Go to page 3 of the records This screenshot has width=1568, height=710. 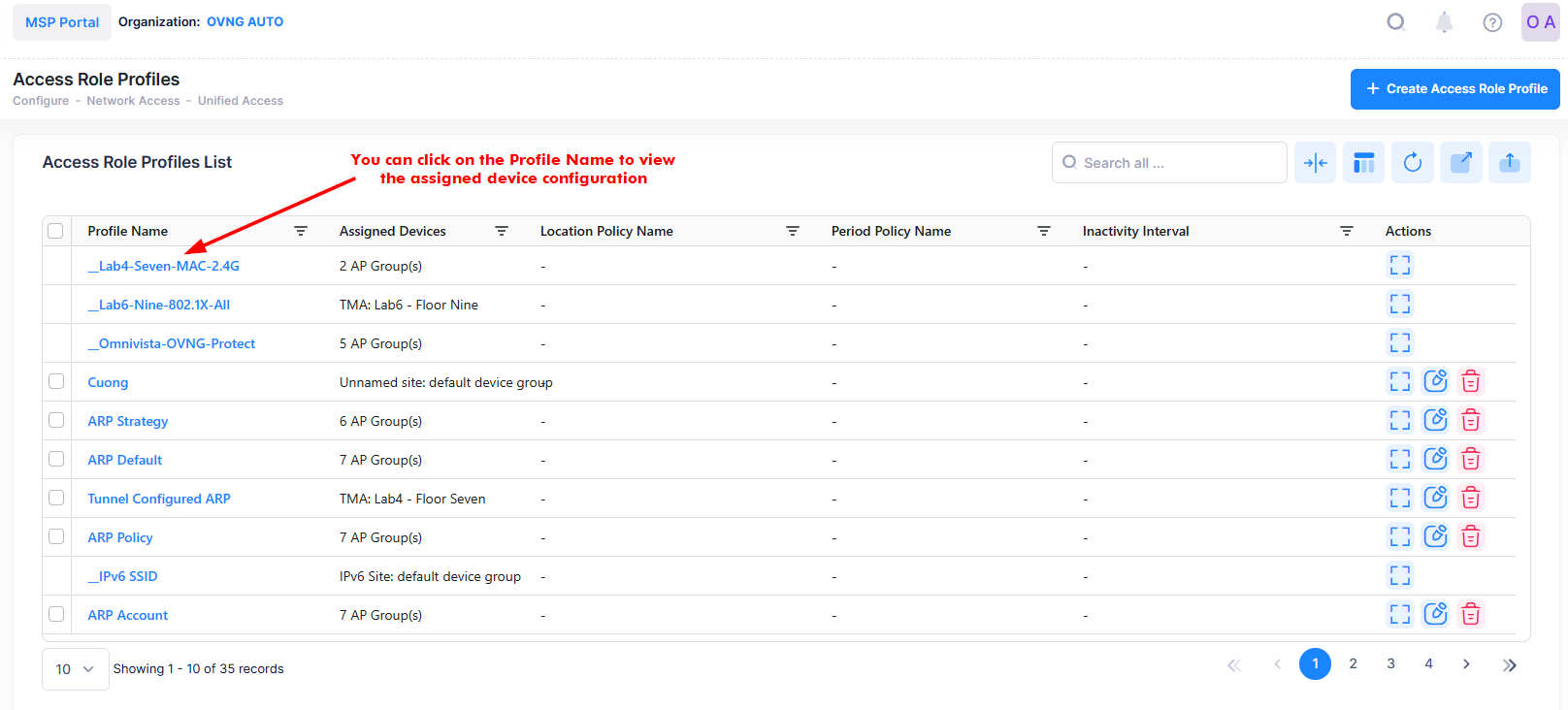tap(1390, 663)
